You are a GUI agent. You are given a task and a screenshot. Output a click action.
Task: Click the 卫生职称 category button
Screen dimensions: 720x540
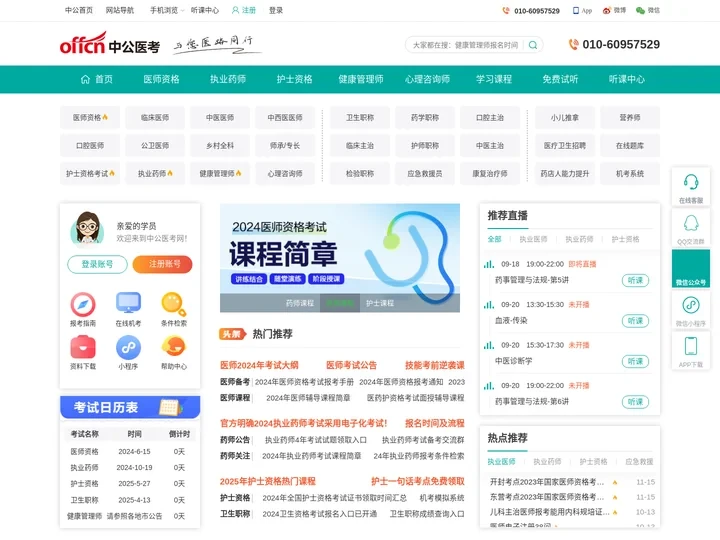(360, 118)
